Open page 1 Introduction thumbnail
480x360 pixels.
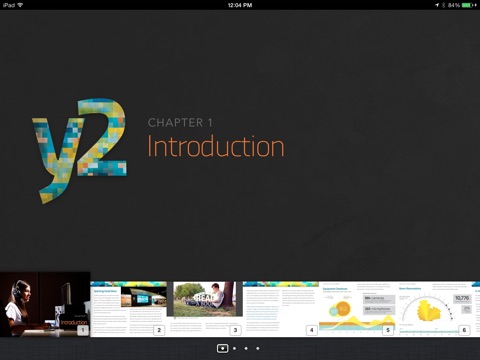(x=45, y=304)
